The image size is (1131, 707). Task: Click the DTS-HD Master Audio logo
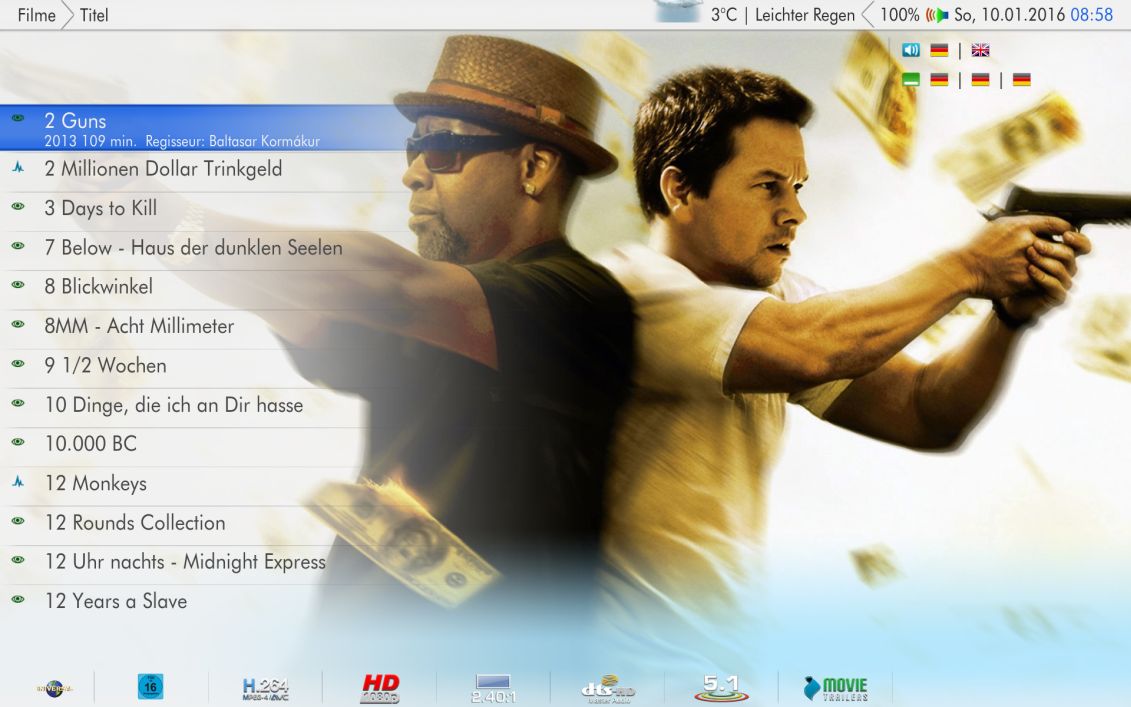tap(608, 689)
